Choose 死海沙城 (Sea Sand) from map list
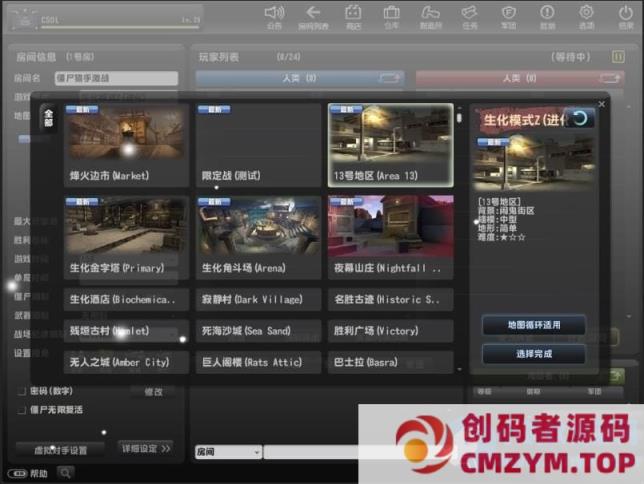The width and height of the screenshot is (644, 484). coord(258,331)
